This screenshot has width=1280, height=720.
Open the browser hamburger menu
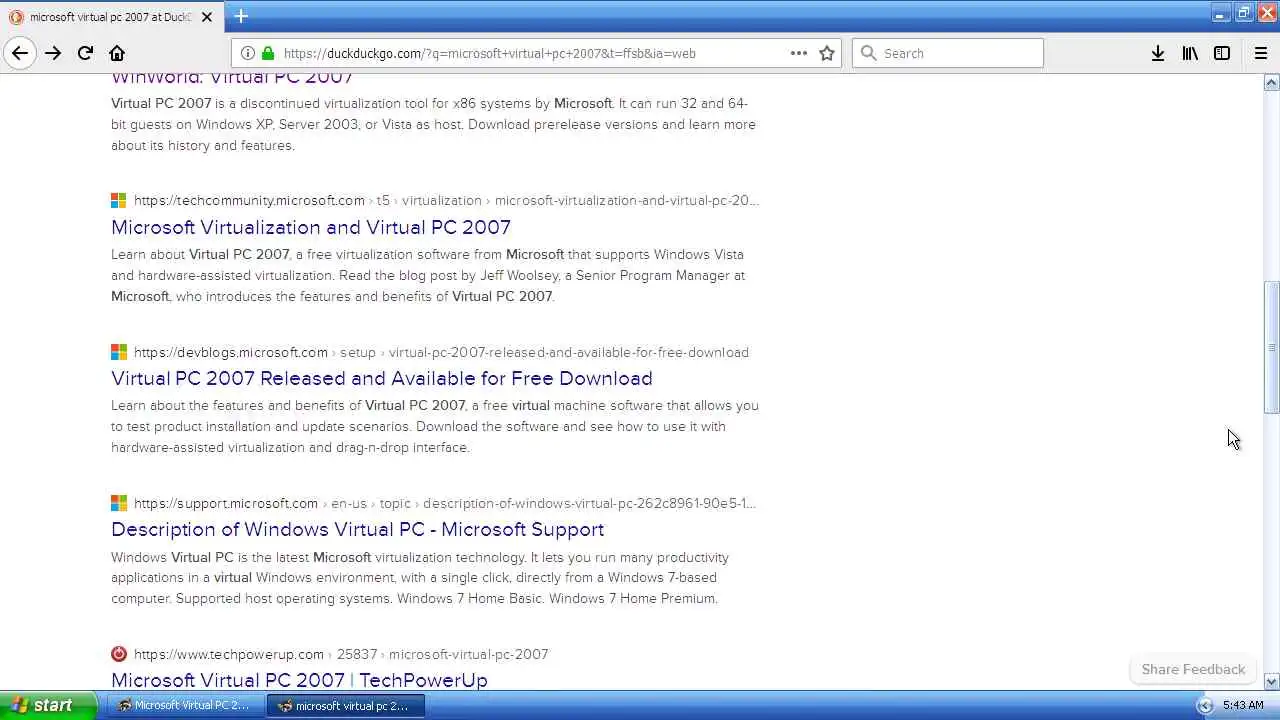[1261, 53]
